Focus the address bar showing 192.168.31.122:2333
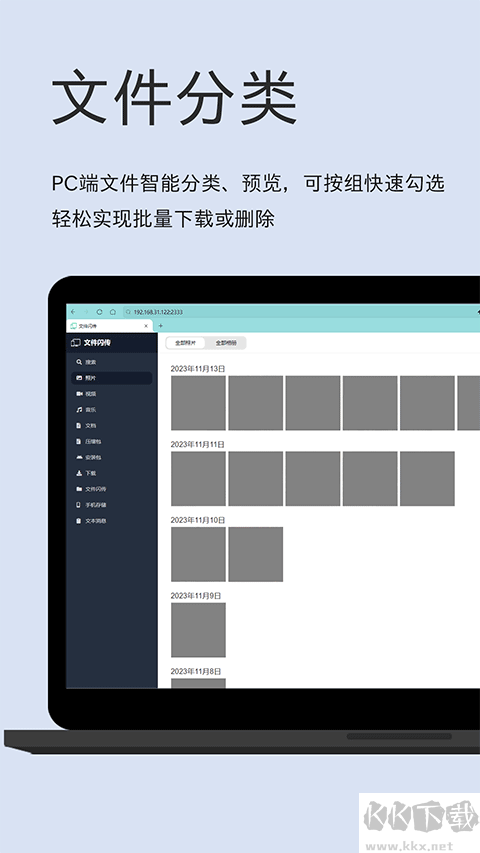 point(301,312)
